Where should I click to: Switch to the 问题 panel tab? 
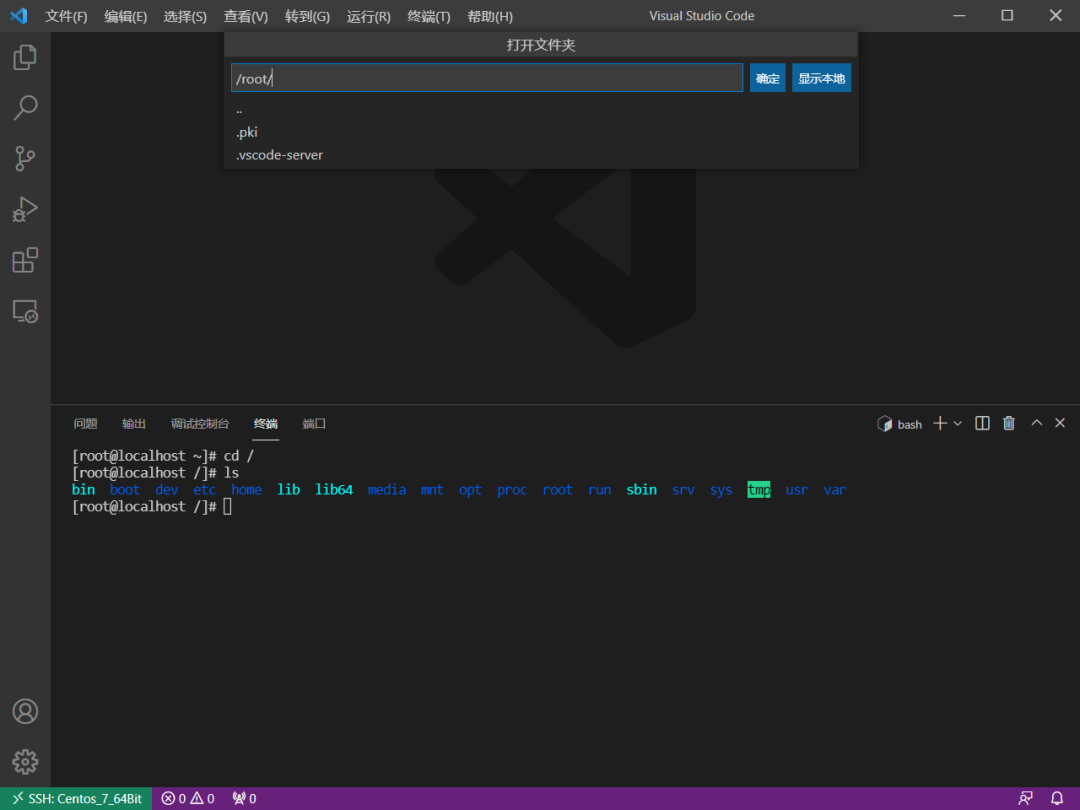[86, 424]
